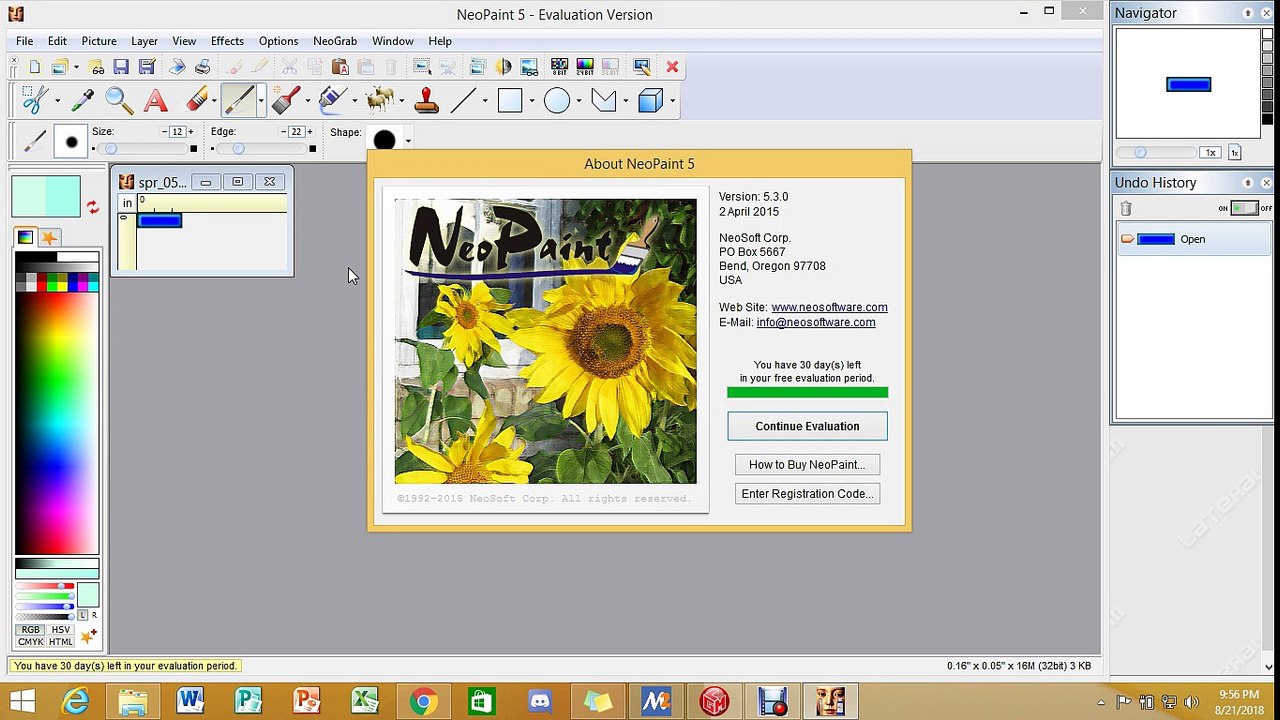Click the Browse folder icon with glasses
This screenshot has width=1280, height=720.
click(x=96, y=67)
